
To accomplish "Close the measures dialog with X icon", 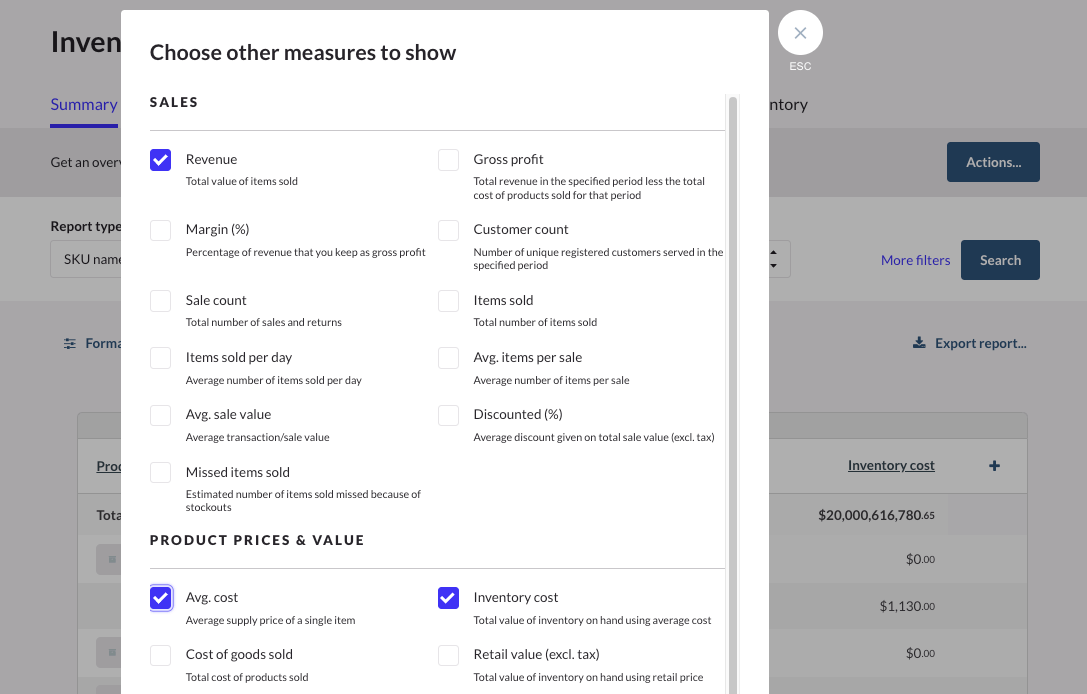I will pos(800,33).
